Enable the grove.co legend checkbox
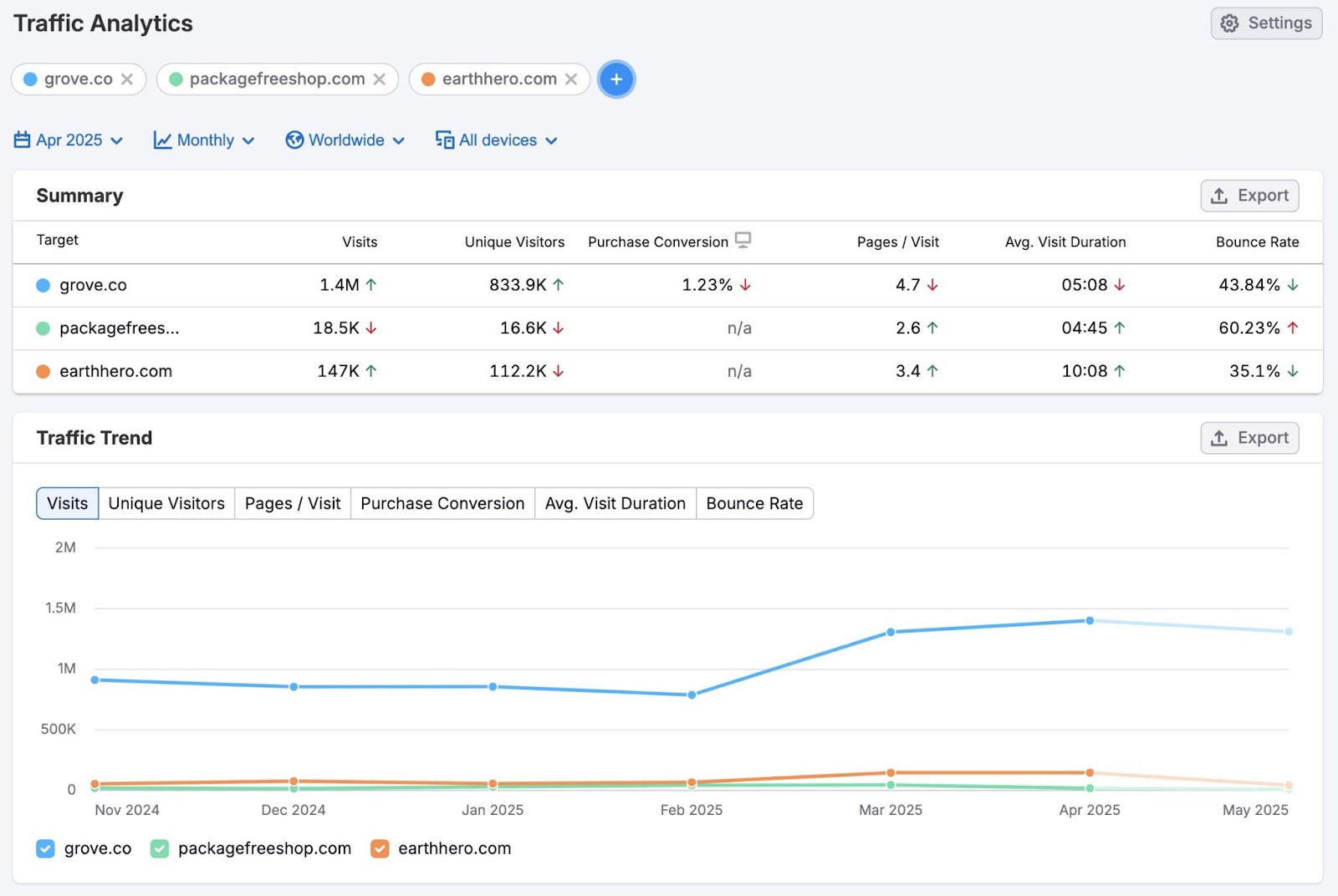The width and height of the screenshot is (1338, 896). (x=45, y=848)
